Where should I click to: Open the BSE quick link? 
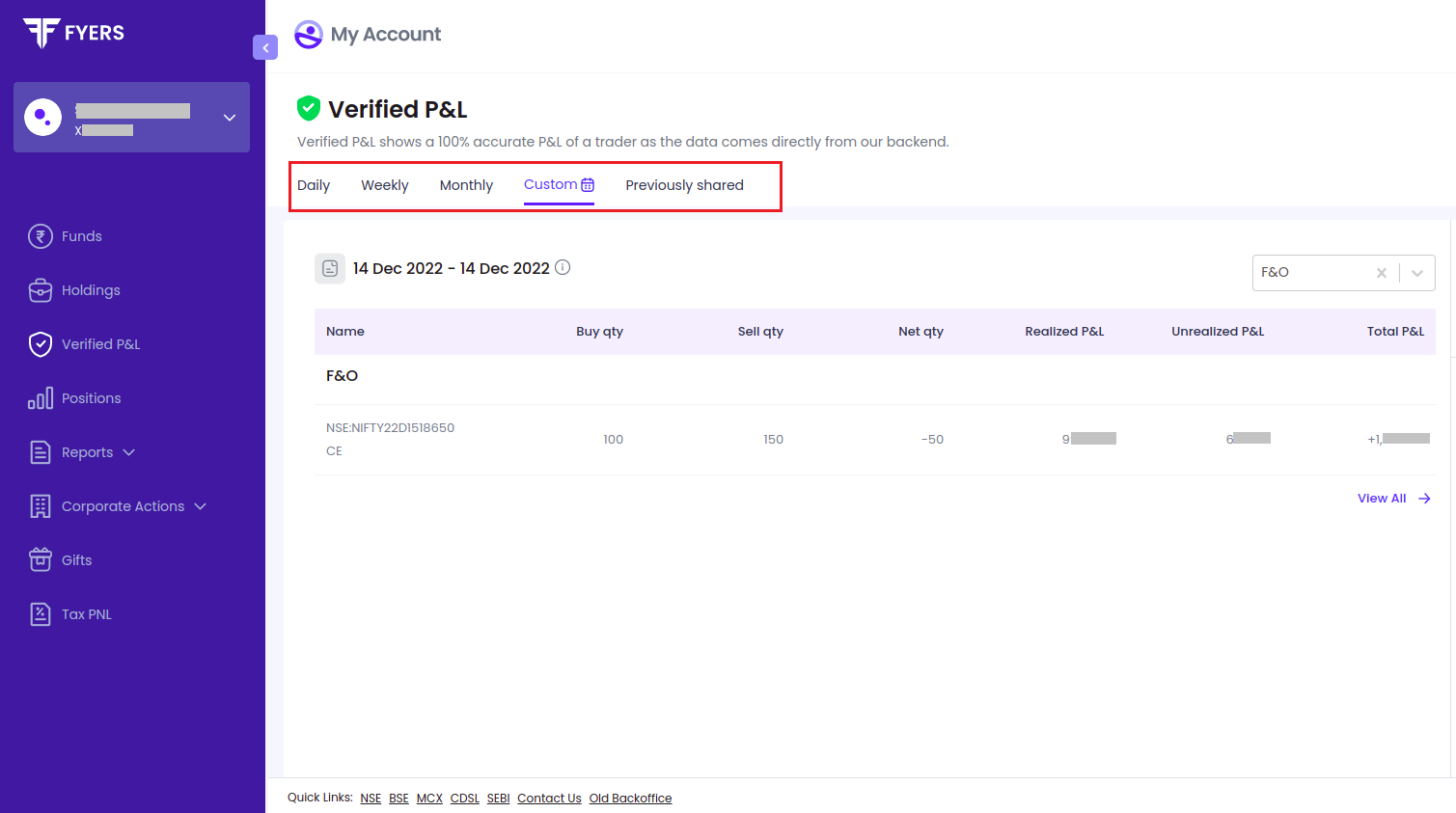pyautogui.click(x=399, y=799)
